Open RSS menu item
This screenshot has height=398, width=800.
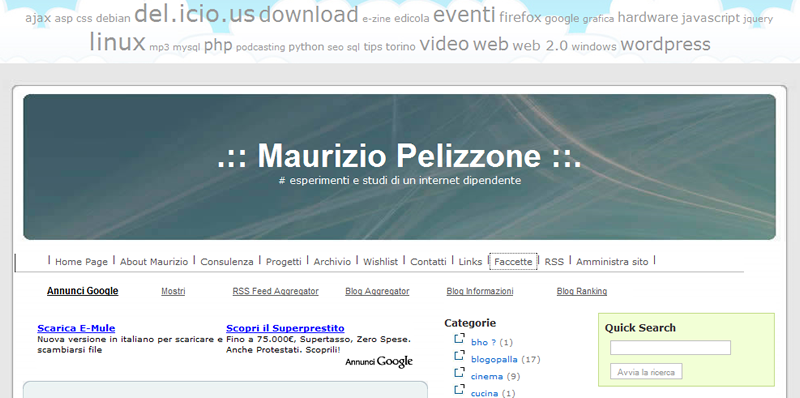(554, 262)
